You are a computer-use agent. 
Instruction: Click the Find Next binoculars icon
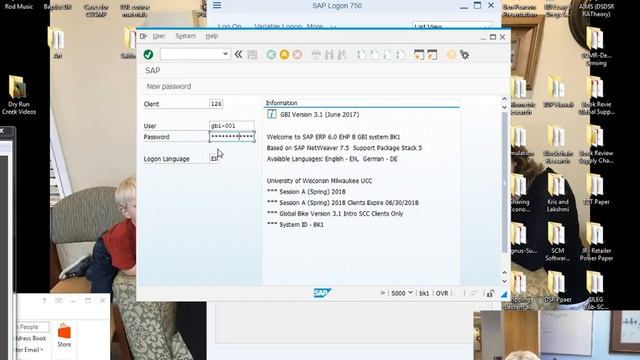pos(342,55)
